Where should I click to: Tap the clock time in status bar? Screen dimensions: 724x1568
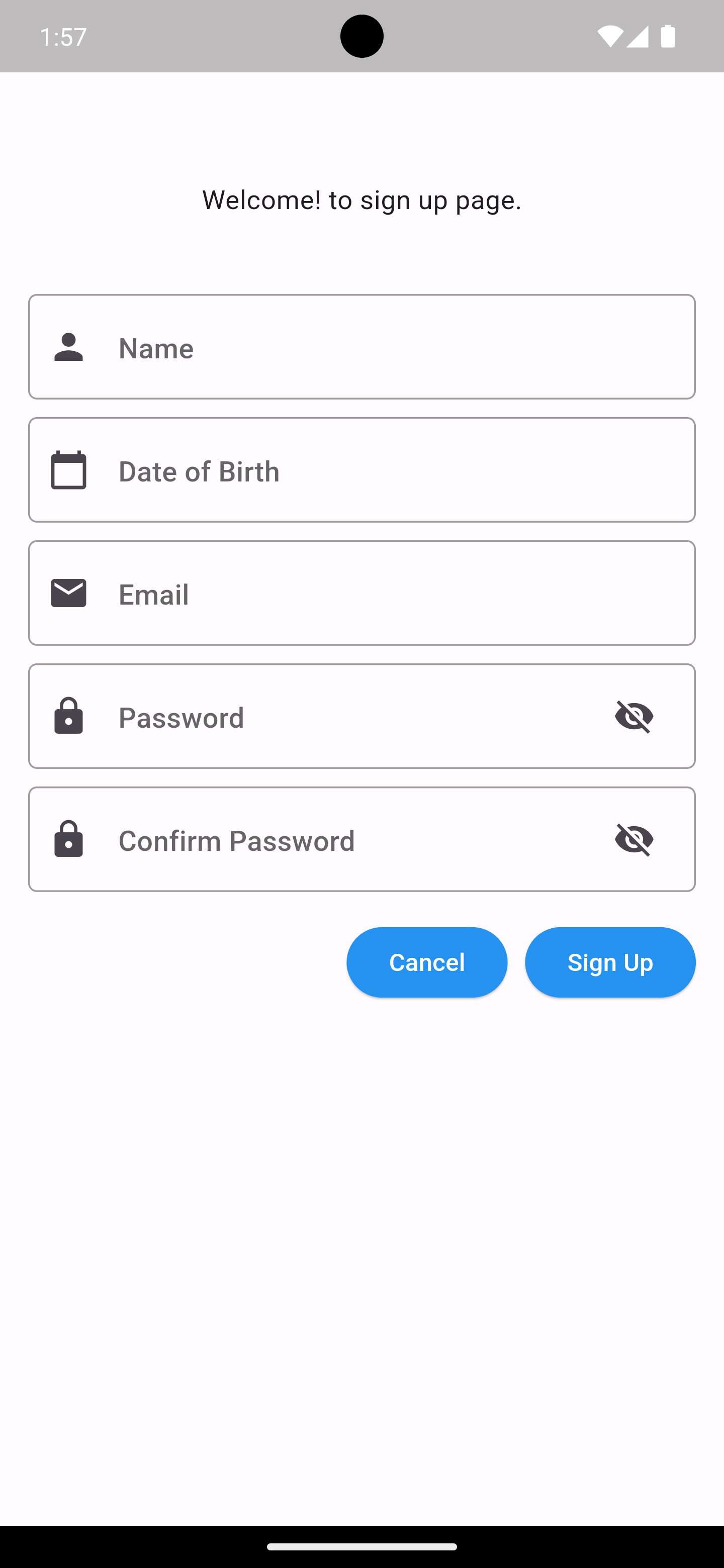pos(63,37)
